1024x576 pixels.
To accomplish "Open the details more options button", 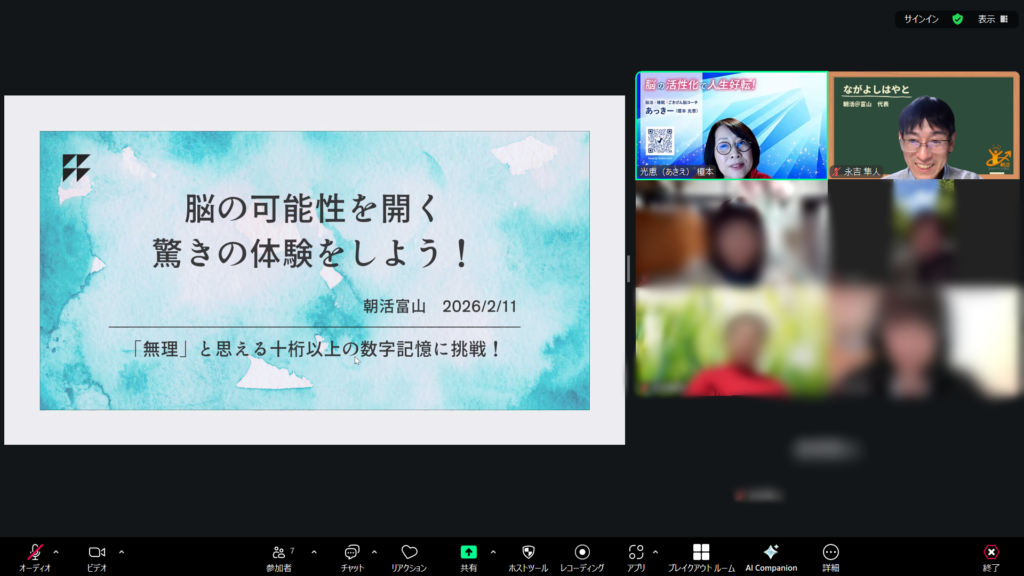I will click(830, 553).
